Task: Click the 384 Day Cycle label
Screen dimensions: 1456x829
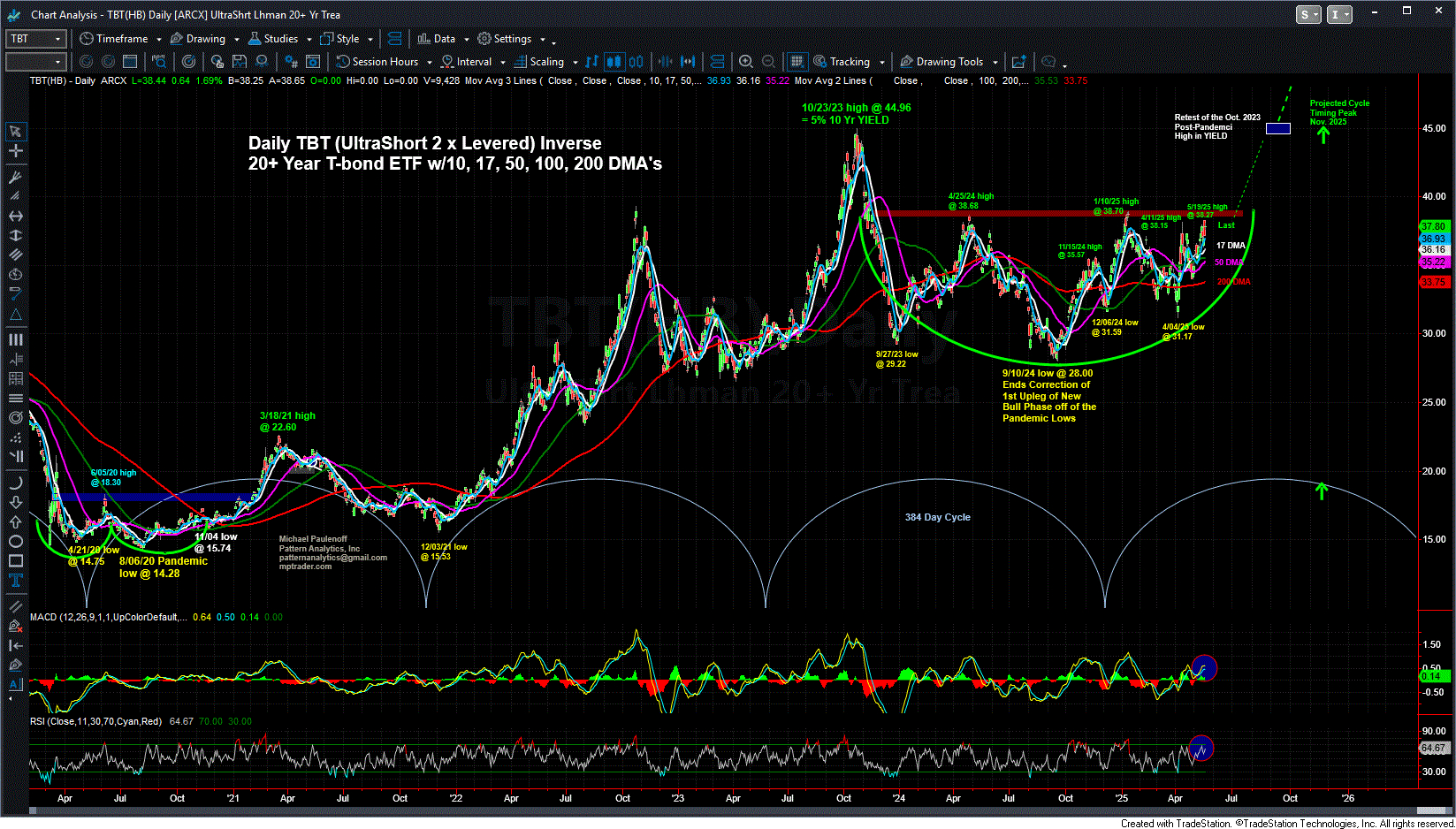Action: [937, 517]
